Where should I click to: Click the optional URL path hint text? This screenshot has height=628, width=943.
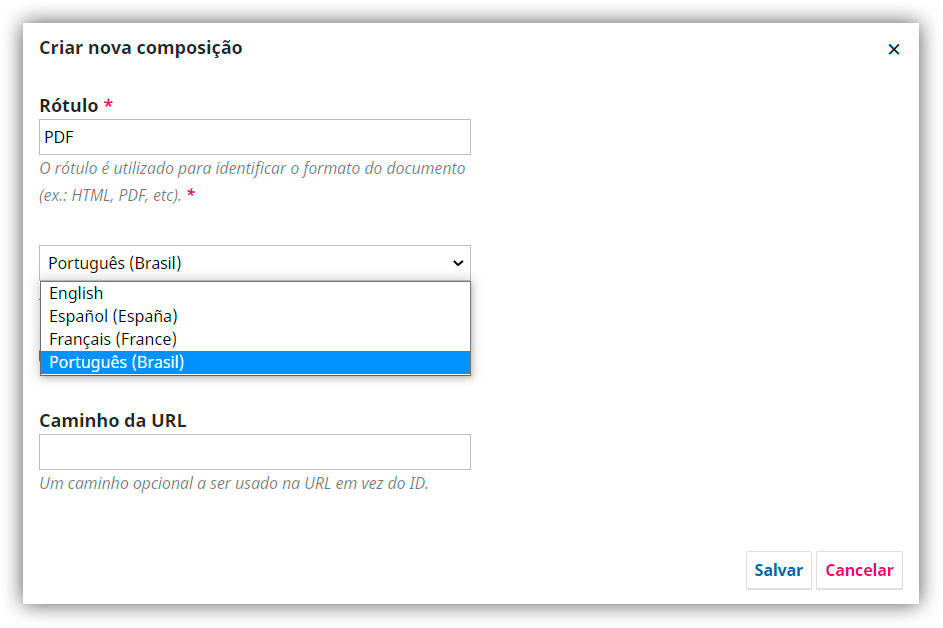[234, 484]
